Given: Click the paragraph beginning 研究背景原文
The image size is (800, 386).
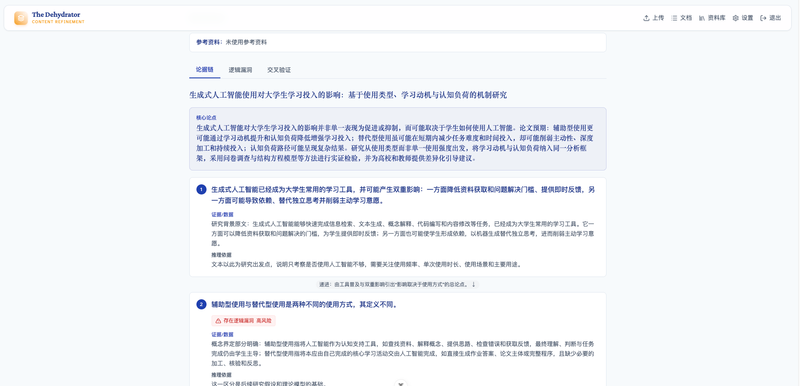Looking at the screenshot, I should (403, 234).
